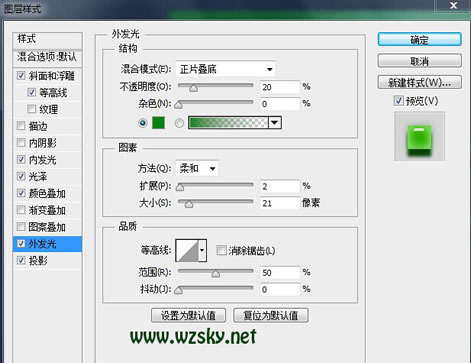Click the 杂色 value field

point(280,104)
